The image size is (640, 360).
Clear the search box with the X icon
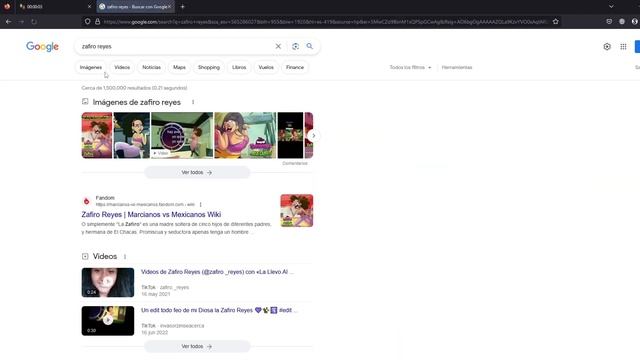pyautogui.click(x=278, y=47)
